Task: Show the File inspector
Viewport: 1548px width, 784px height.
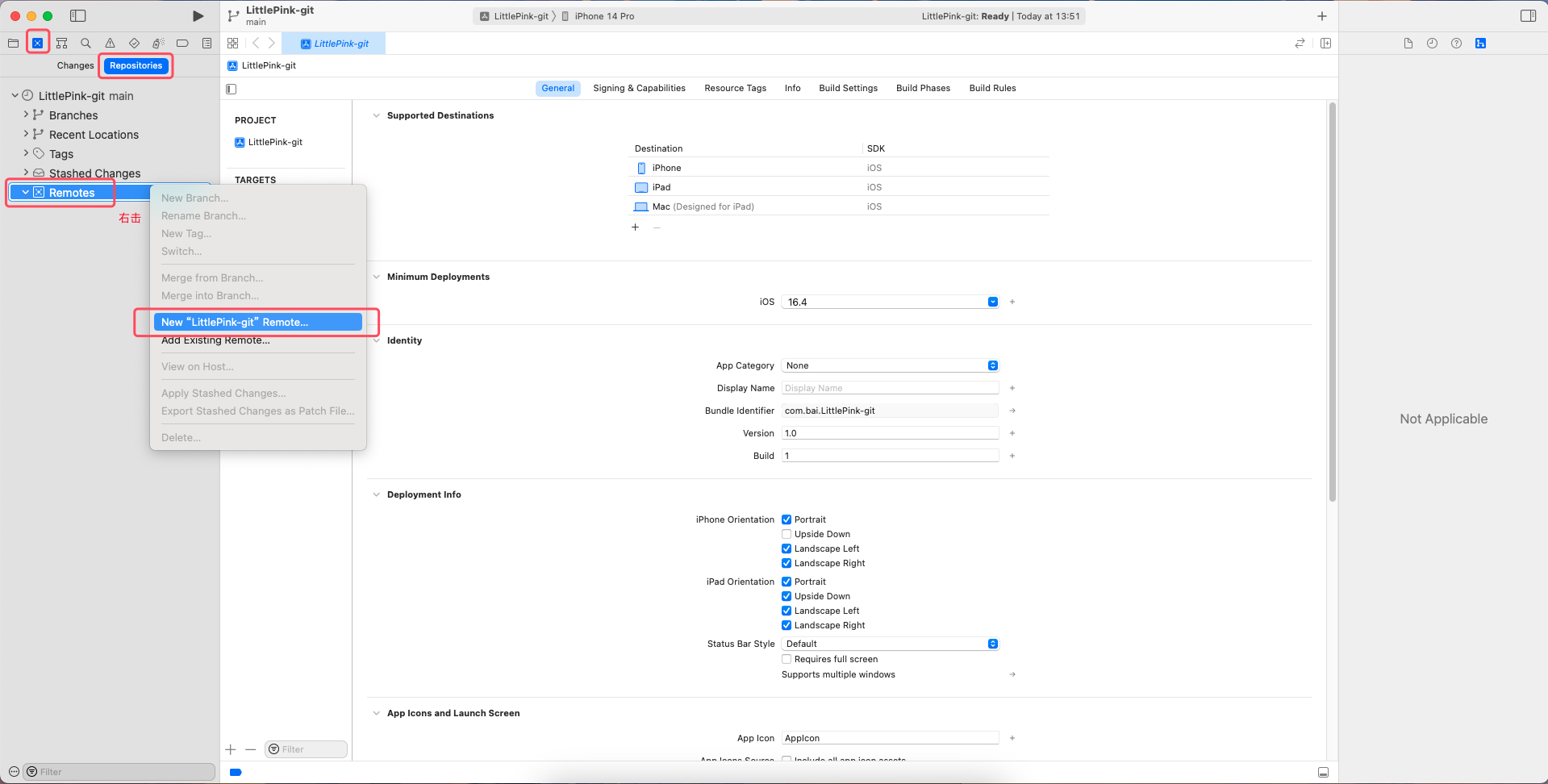Action: (x=1408, y=43)
